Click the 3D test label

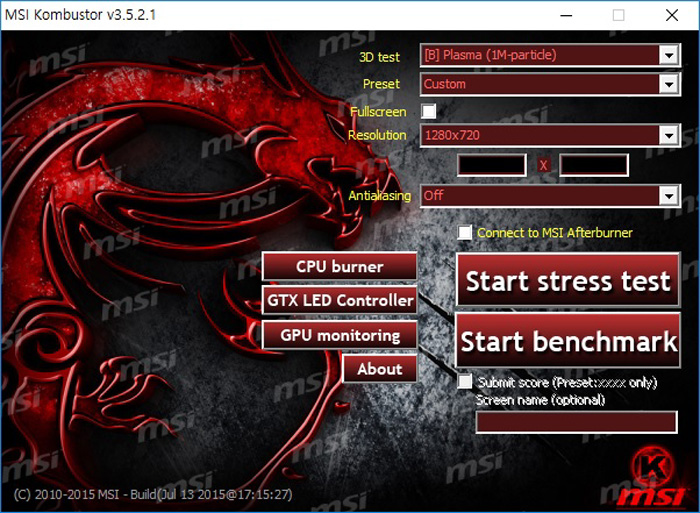coord(379,57)
